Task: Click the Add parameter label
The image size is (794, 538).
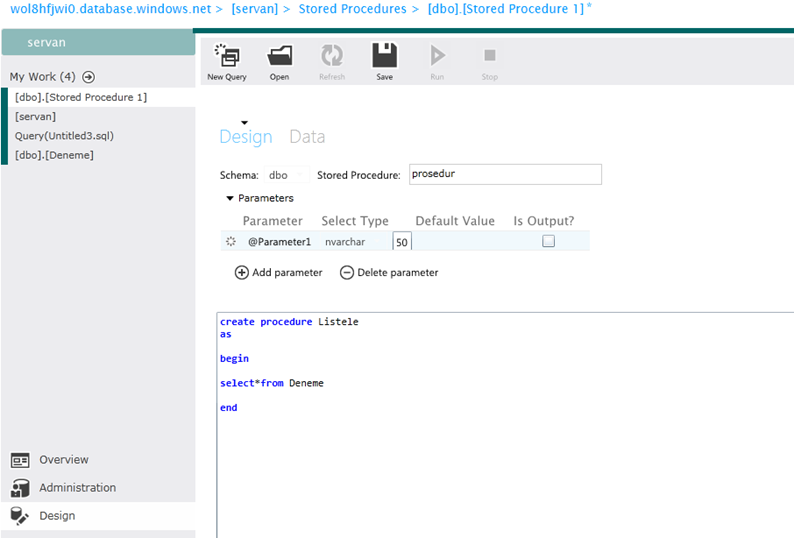Action: 287,273
